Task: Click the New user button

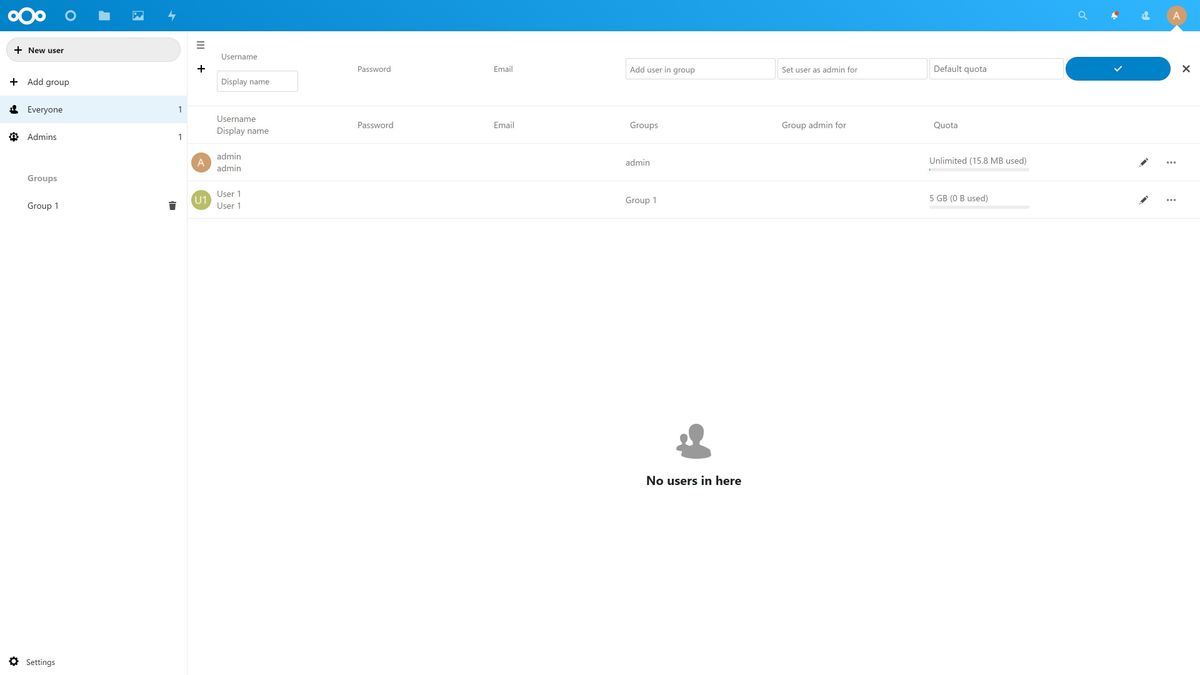Action: (x=93, y=49)
